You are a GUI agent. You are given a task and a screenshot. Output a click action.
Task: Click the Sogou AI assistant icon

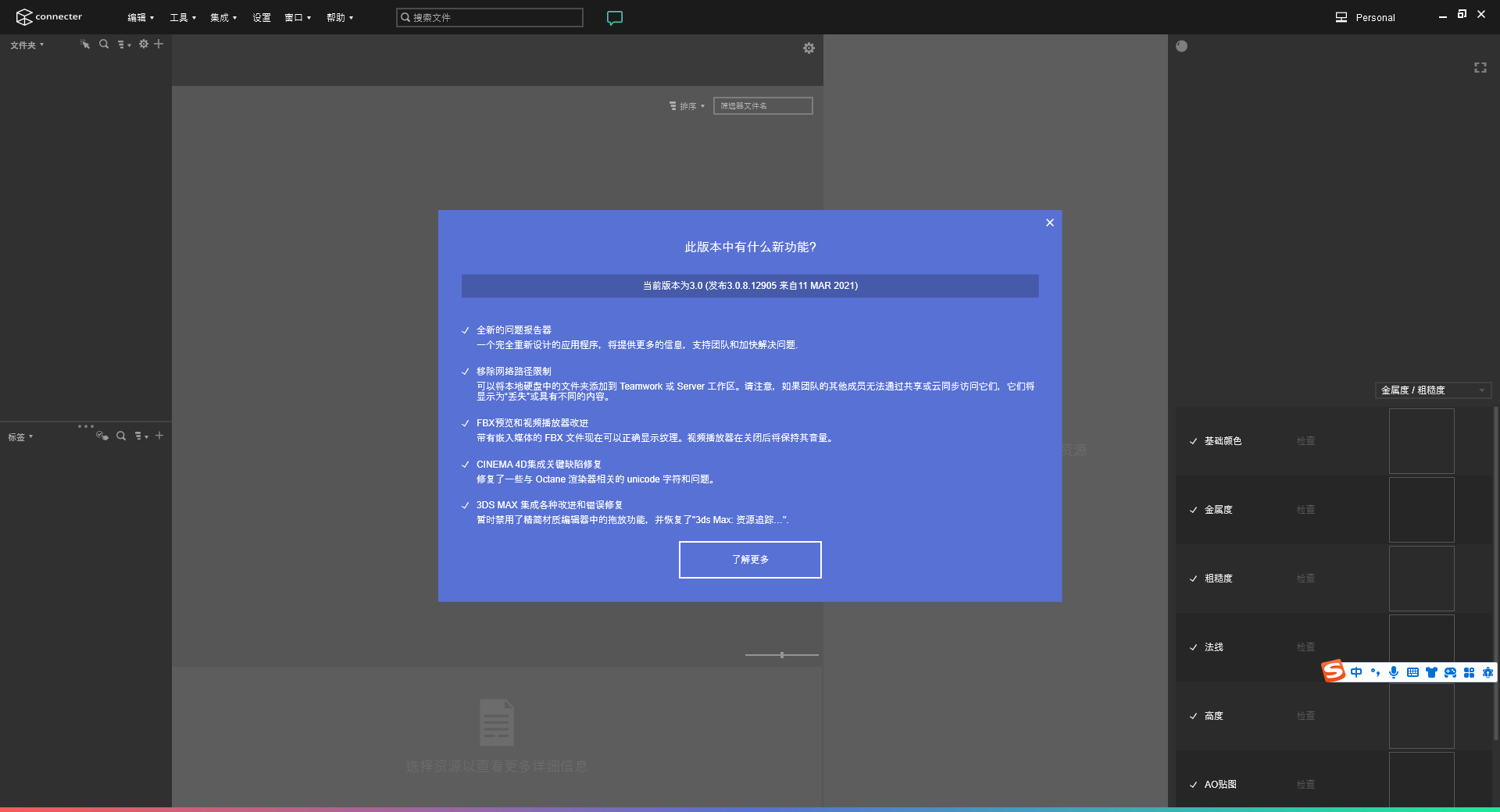coord(1487,672)
